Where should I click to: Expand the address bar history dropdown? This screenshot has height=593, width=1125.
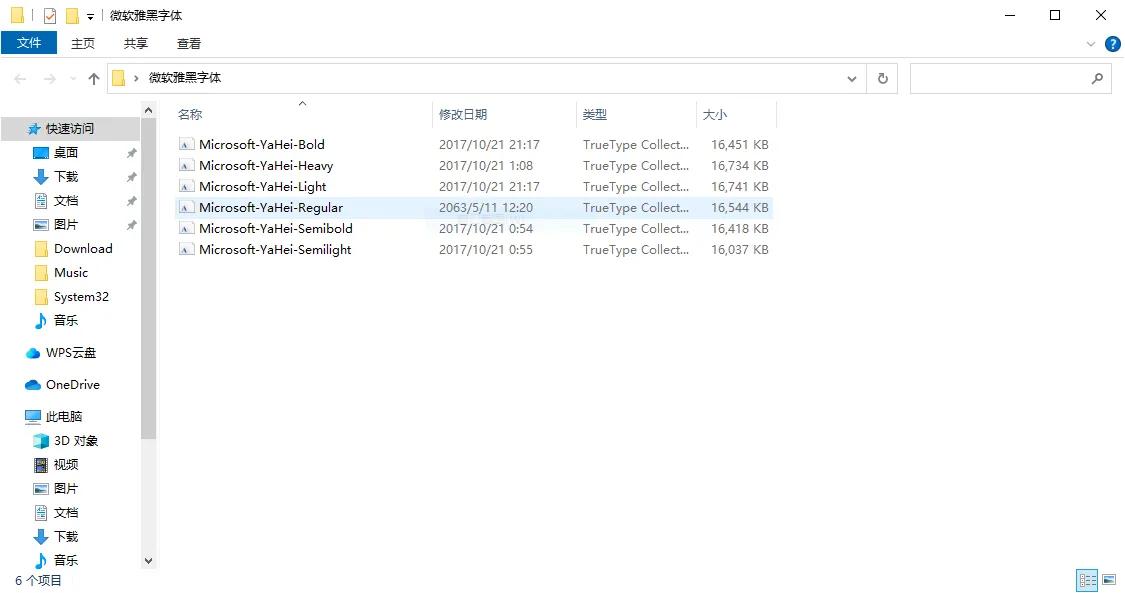click(852, 78)
